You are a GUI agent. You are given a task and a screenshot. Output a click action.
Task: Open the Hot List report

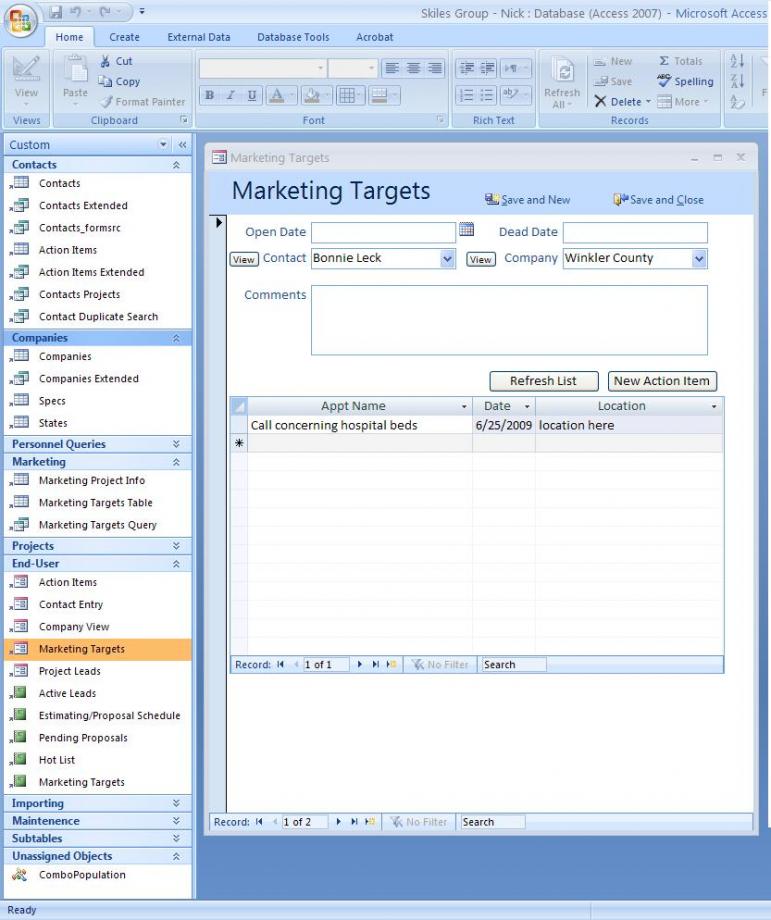click(x=57, y=760)
